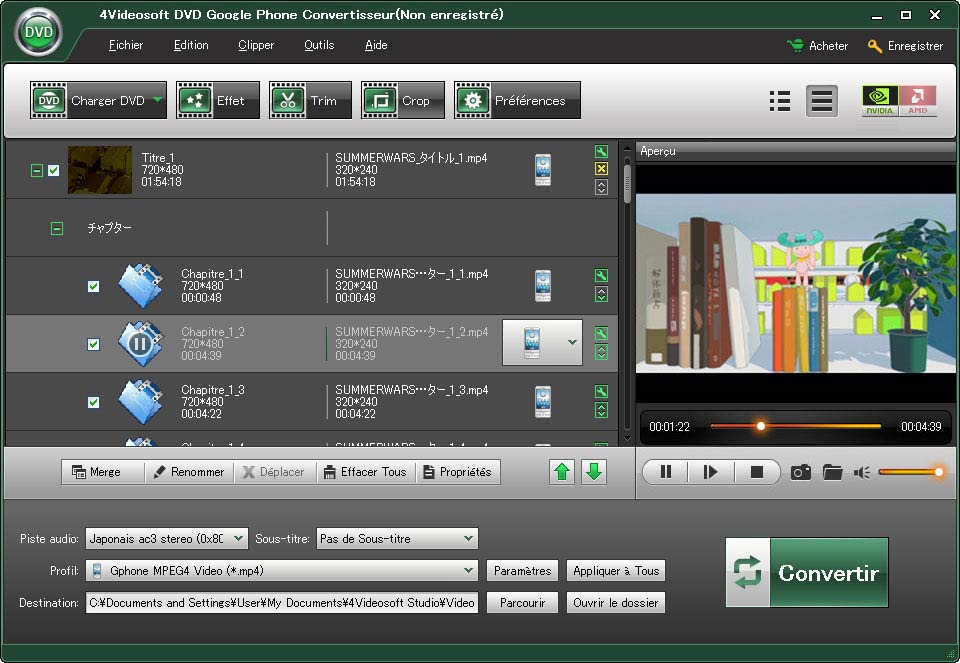Click the Titre_1 wrench settings icon
960x663 pixels.
point(601,152)
